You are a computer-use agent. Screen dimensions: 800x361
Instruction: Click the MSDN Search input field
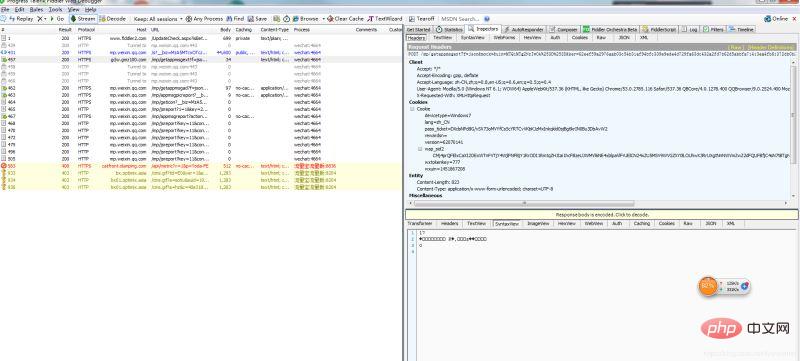point(460,19)
